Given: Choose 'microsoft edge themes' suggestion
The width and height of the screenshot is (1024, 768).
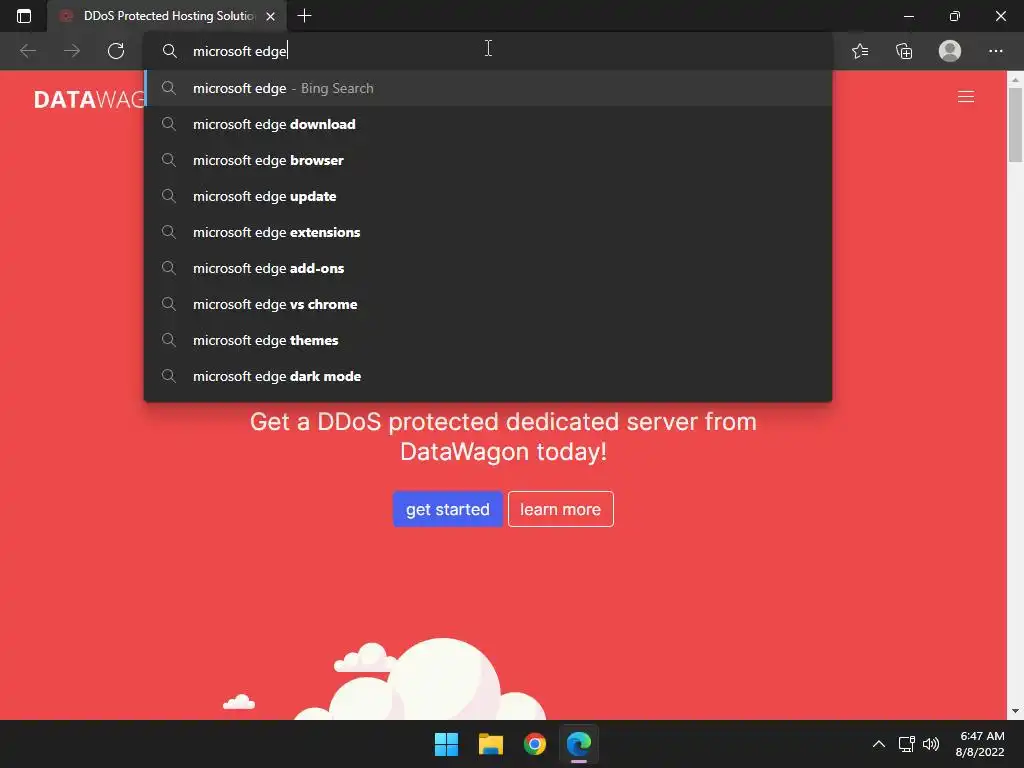Looking at the screenshot, I should (x=487, y=340).
